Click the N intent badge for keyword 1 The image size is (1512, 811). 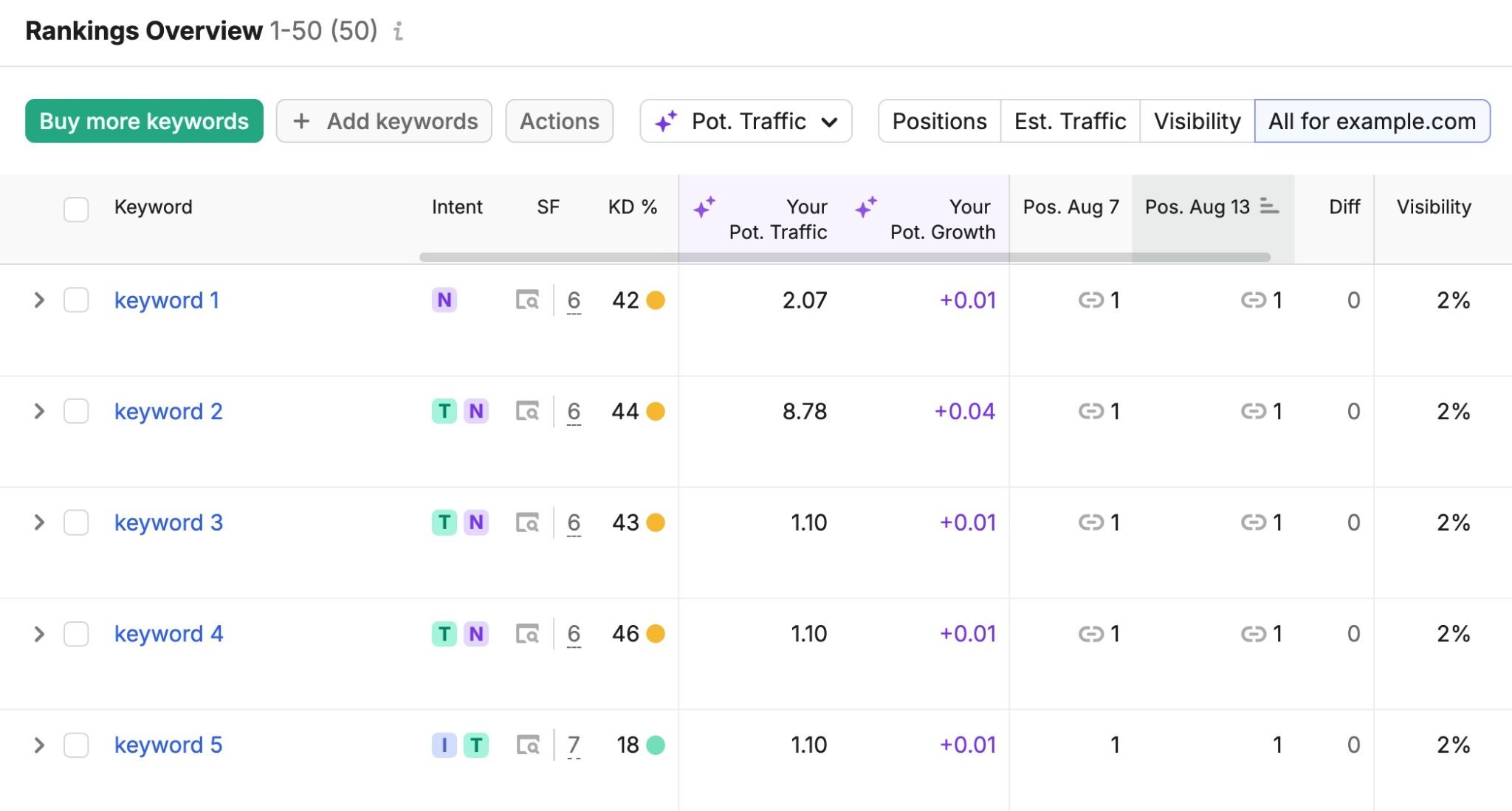click(x=444, y=300)
